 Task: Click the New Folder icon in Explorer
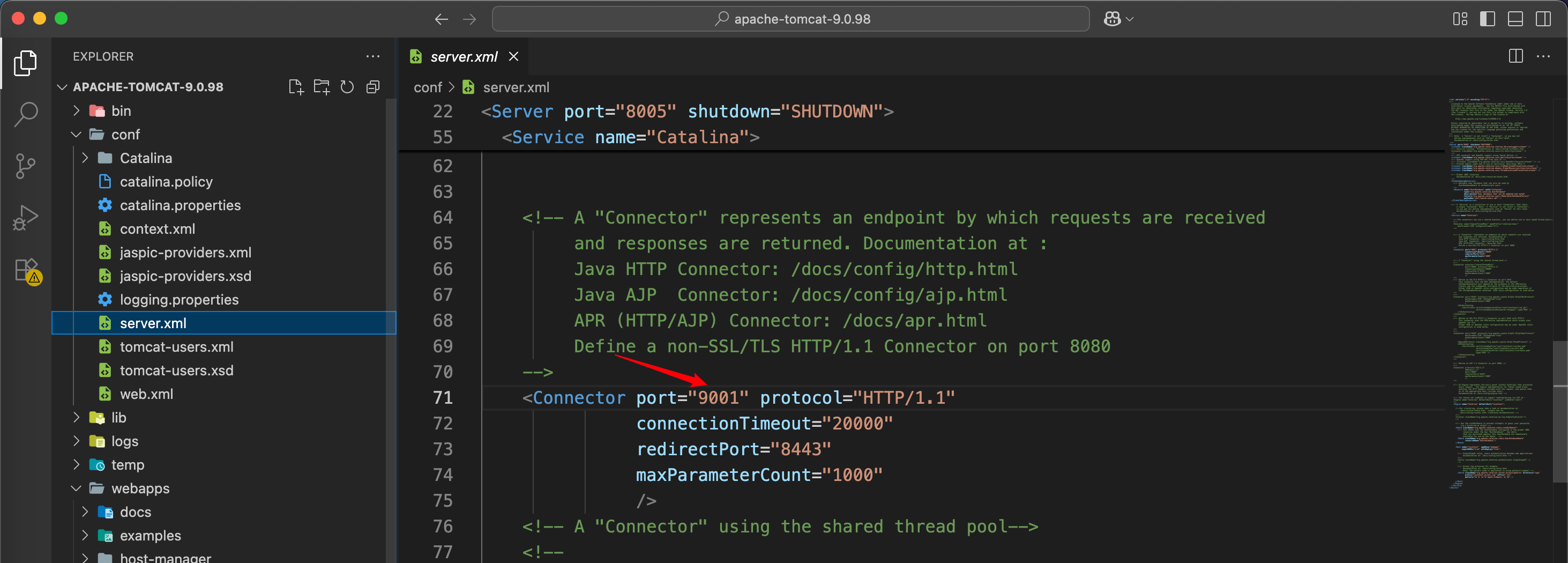[322, 87]
